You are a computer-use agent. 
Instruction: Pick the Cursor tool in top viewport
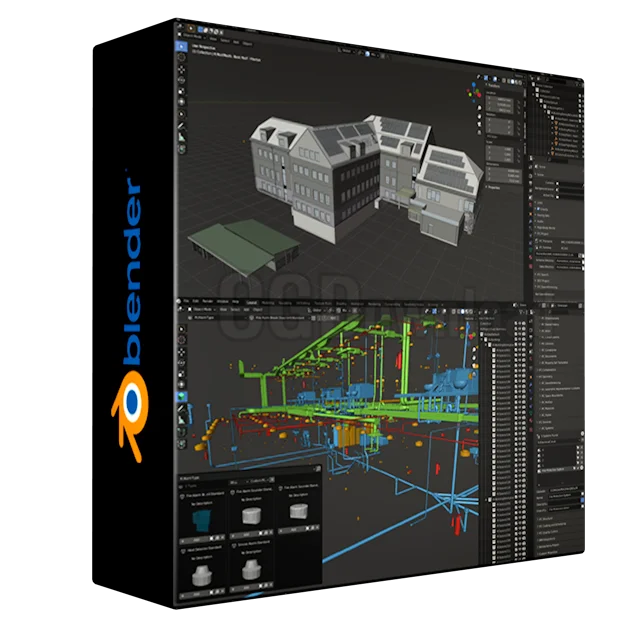pyautogui.click(x=182, y=58)
